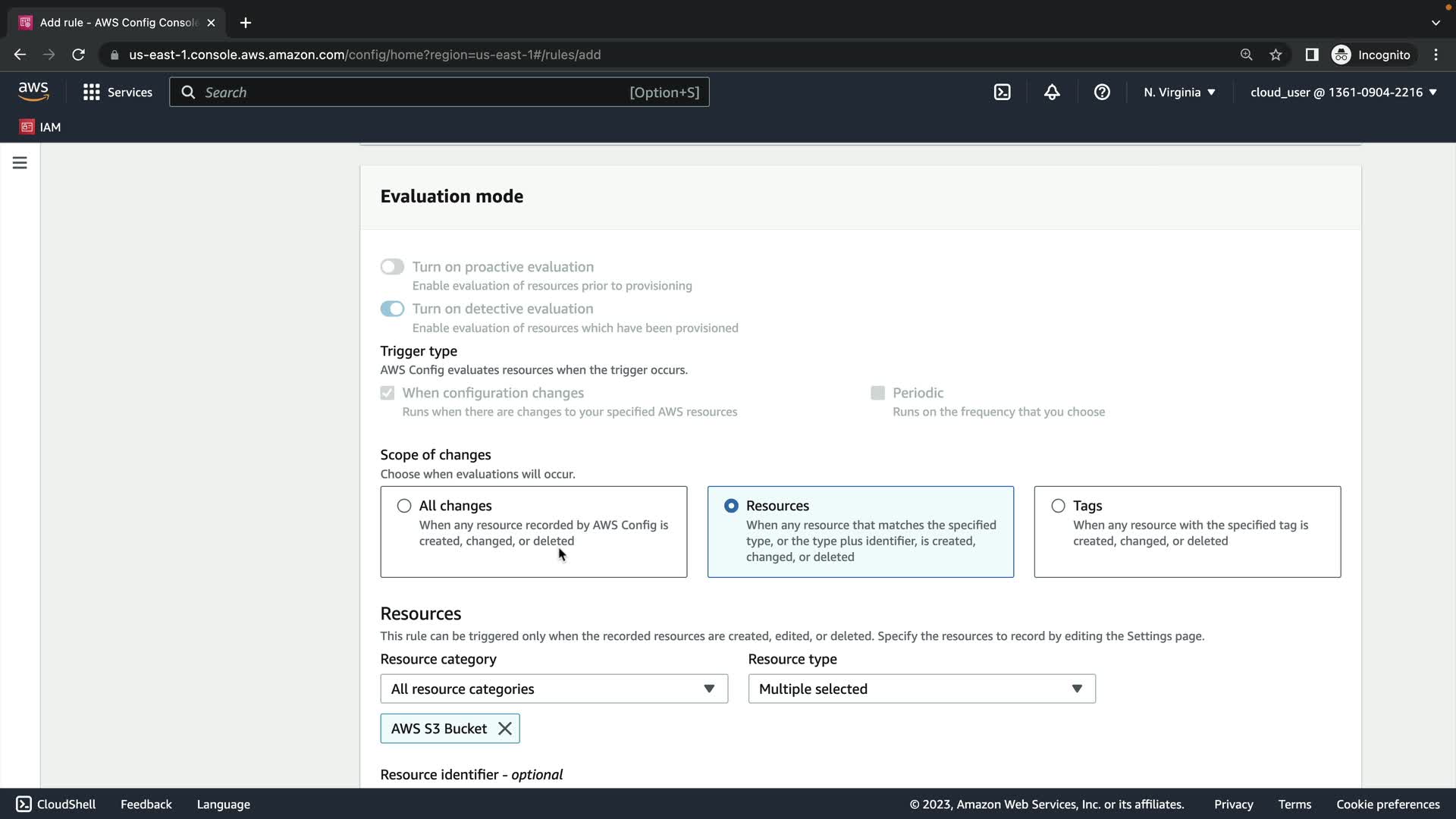Open the Resource category dropdown
Viewport: 1456px width, 819px height.
(x=554, y=689)
